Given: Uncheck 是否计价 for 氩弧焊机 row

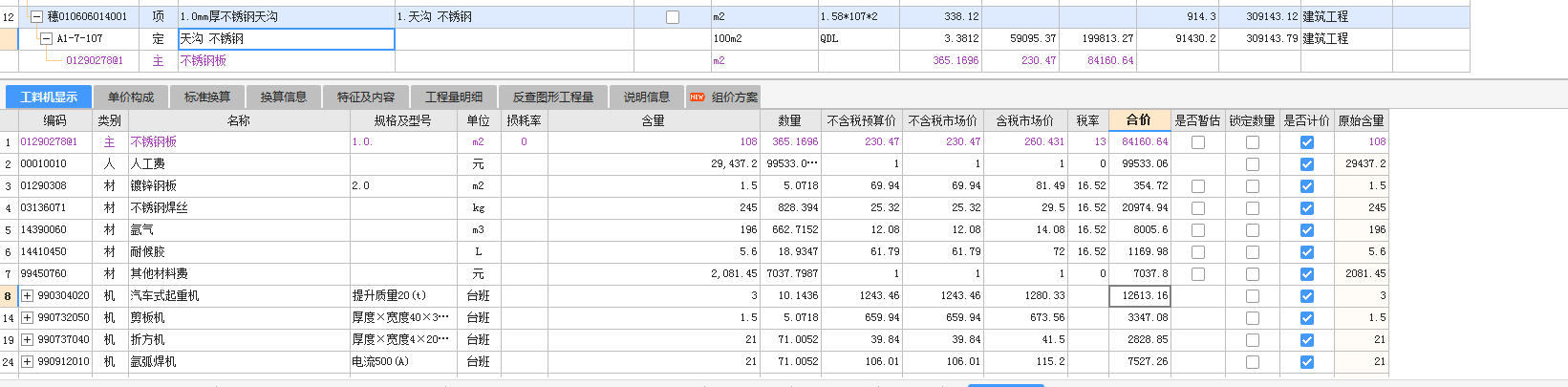Looking at the screenshot, I should (x=1307, y=362).
